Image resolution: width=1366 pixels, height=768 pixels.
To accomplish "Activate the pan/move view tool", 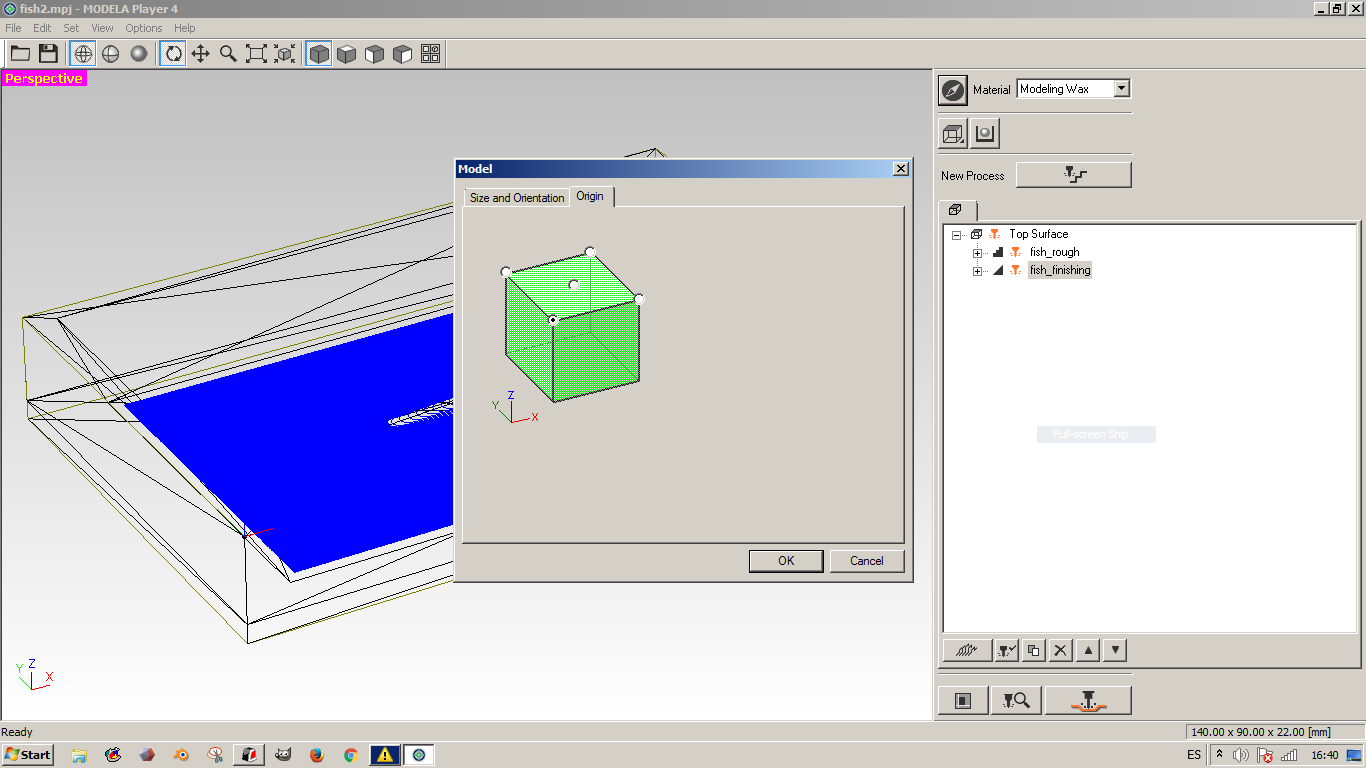I will [200, 53].
